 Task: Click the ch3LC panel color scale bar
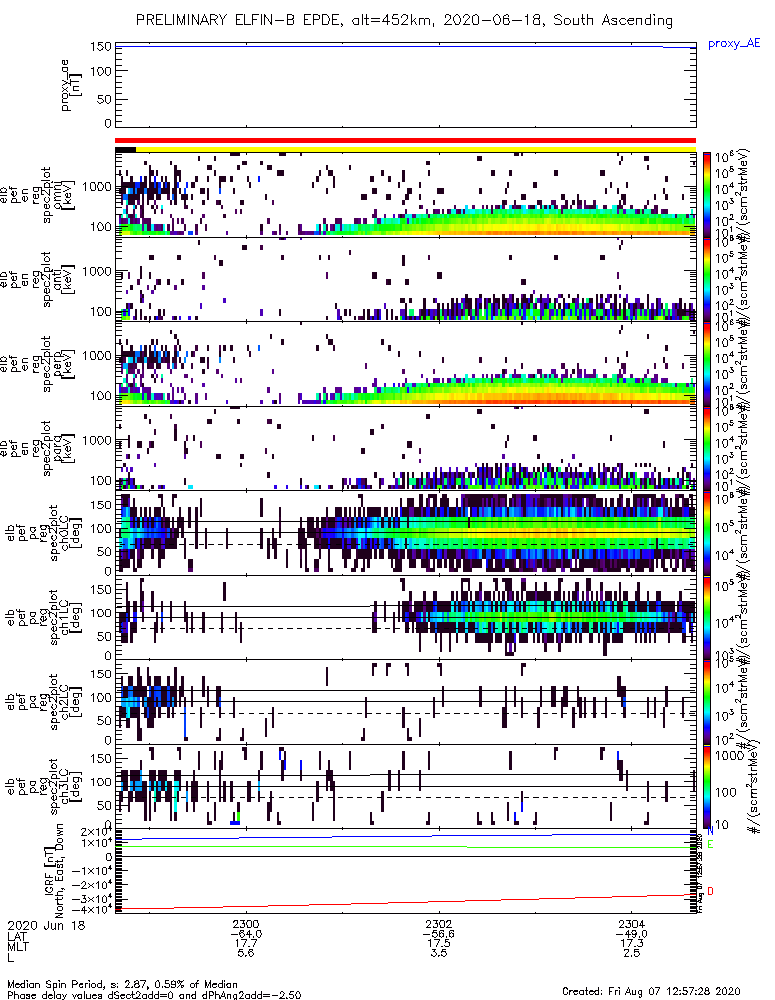[x=707, y=786]
